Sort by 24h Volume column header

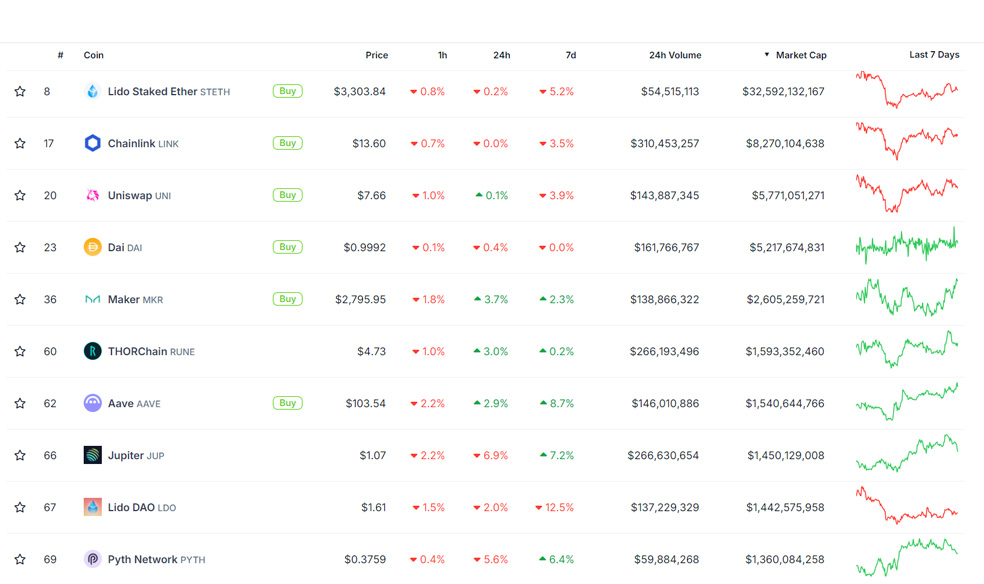pyautogui.click(x=675, y=55)
